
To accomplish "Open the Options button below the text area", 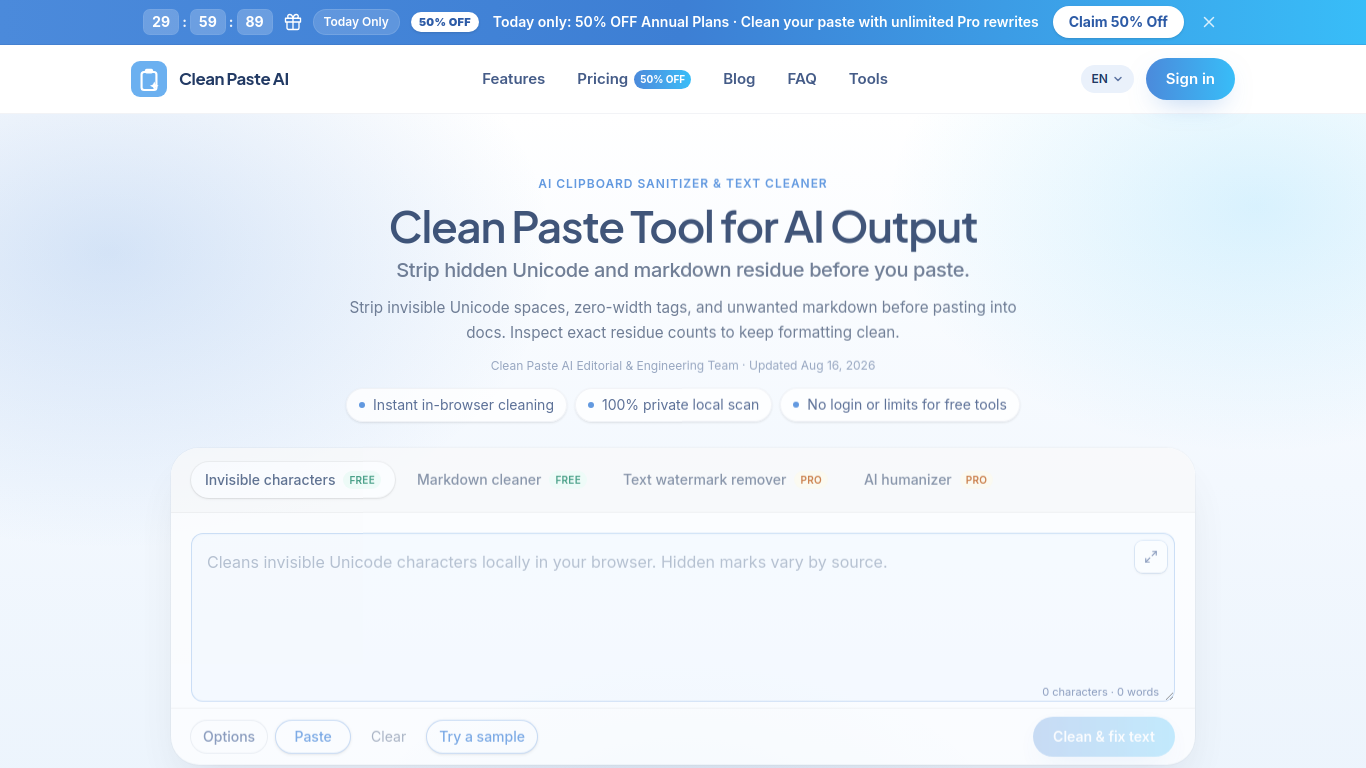I will pyautogui.click(x=229, y=737).
